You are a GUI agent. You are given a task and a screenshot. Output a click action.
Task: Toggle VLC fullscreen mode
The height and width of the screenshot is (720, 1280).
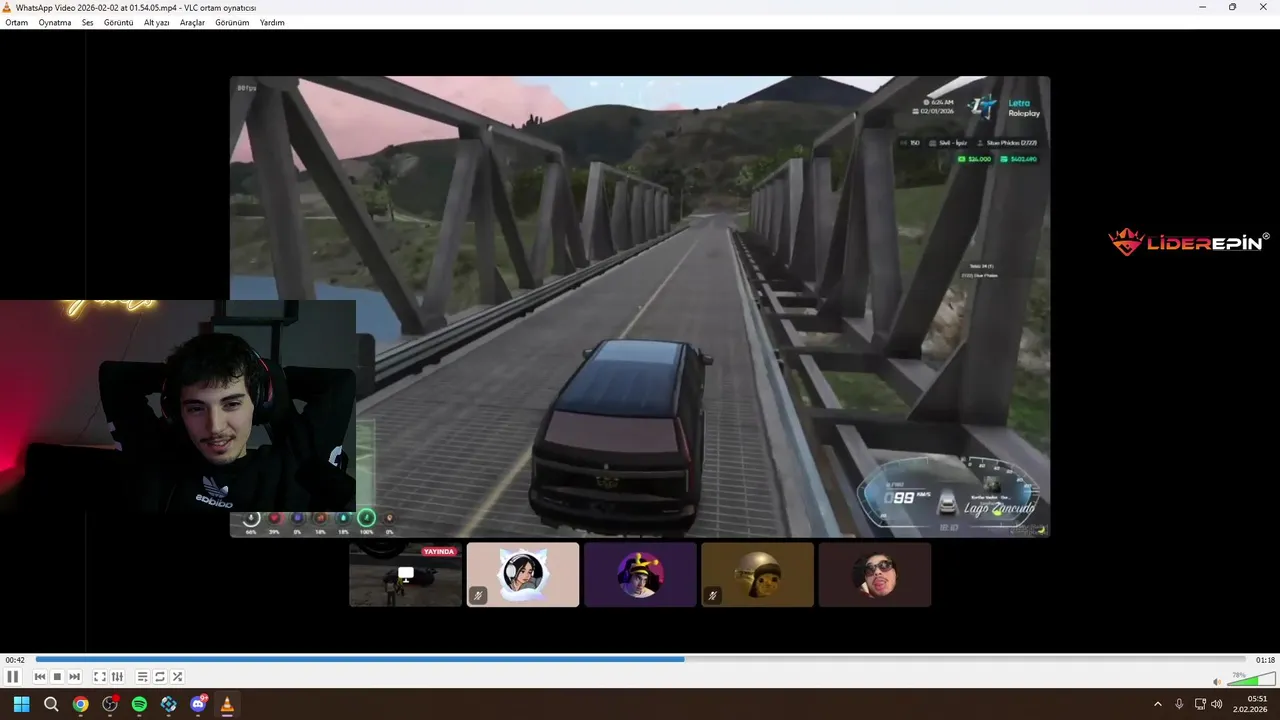(100, 677)
